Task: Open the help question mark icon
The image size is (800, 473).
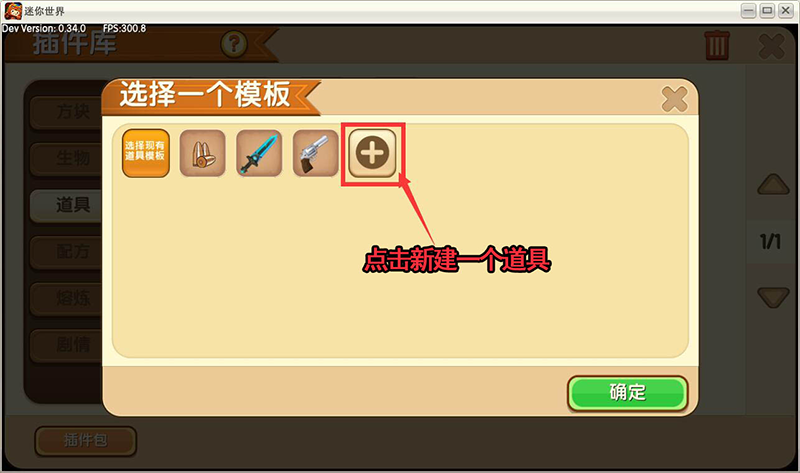Action: click(234, 44)
